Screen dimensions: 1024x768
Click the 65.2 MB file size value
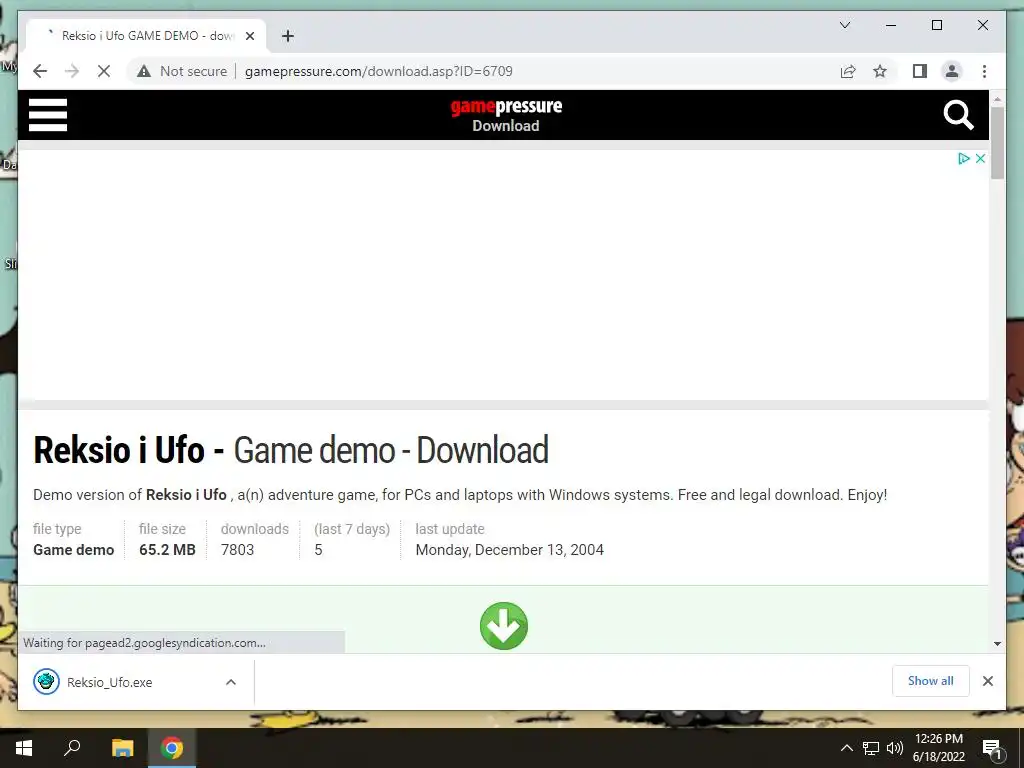click(167, 550)
